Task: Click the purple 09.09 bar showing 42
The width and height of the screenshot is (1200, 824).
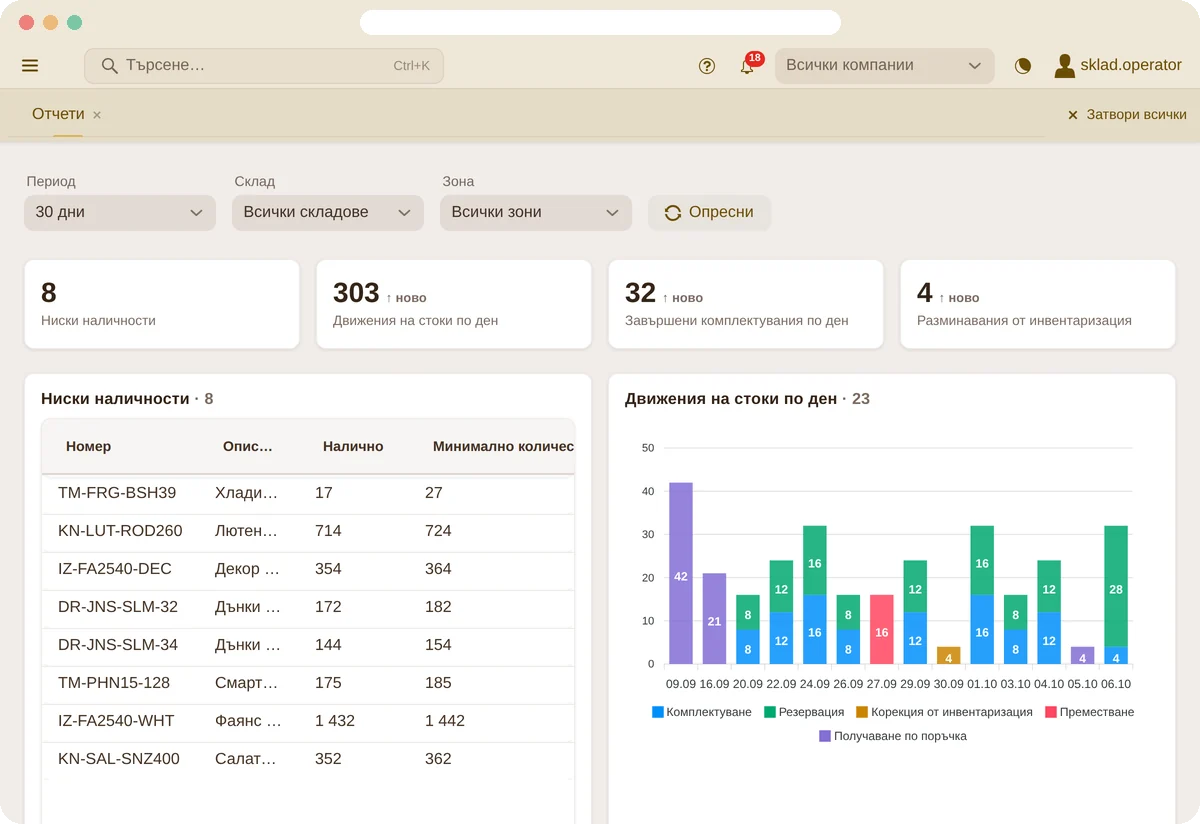Action: 681,573
